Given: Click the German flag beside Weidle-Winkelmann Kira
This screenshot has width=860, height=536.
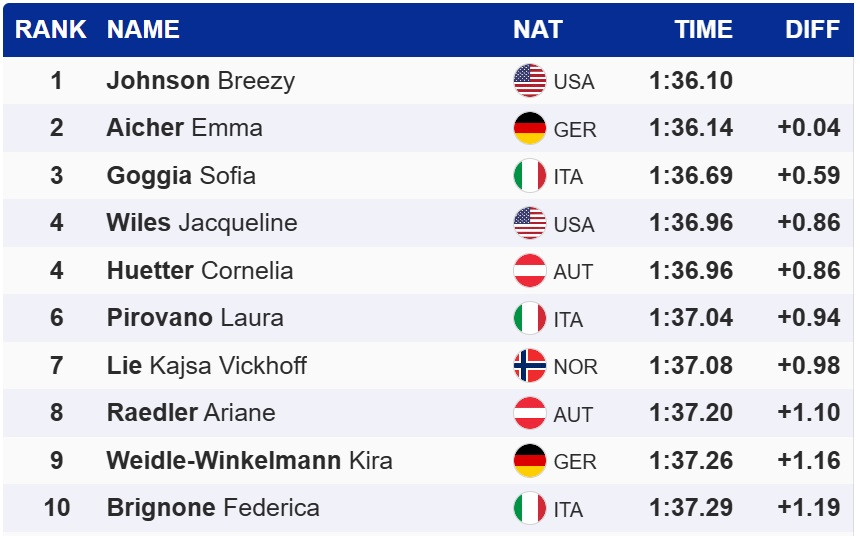Looking at the screenshot, I should click(x=529, y=461).
